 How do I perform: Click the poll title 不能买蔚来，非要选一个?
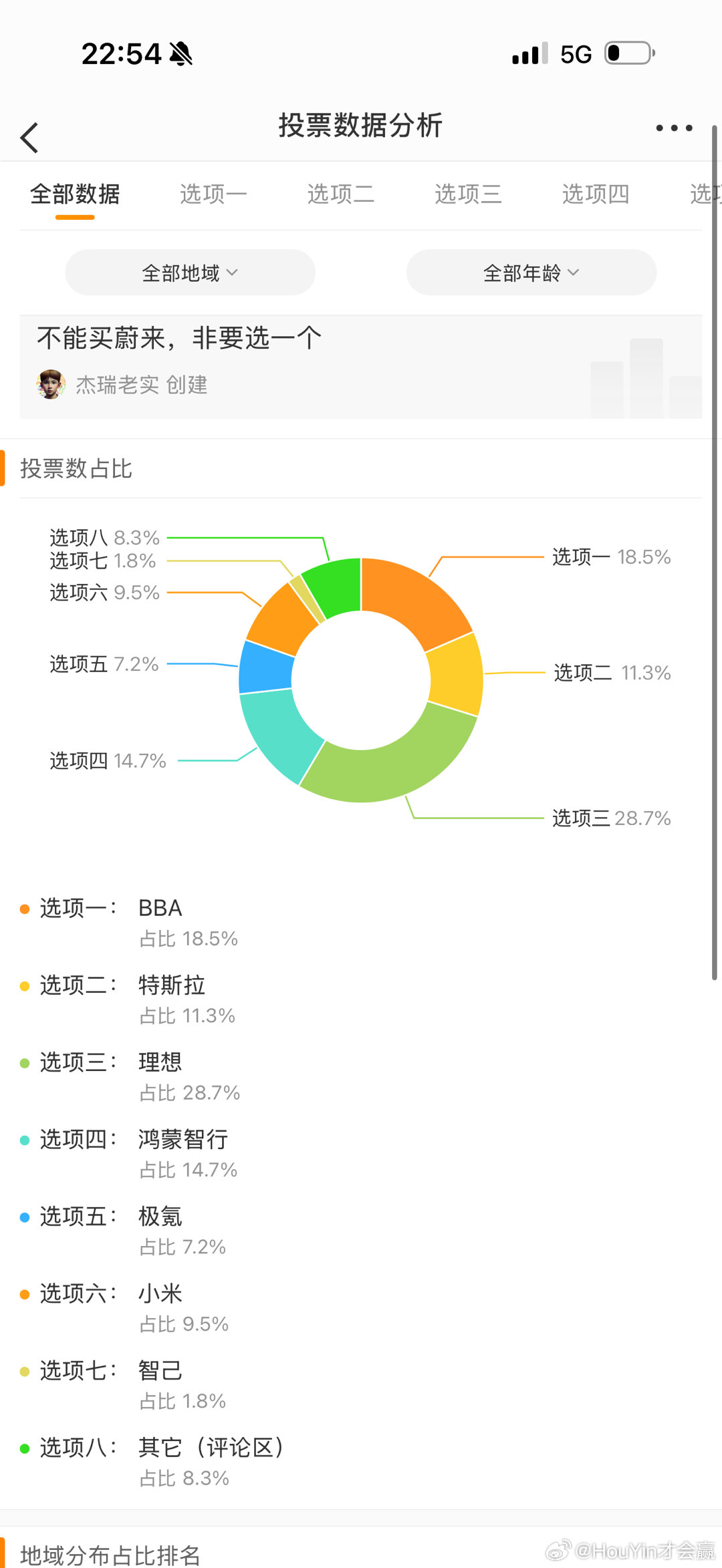point(179,337)
